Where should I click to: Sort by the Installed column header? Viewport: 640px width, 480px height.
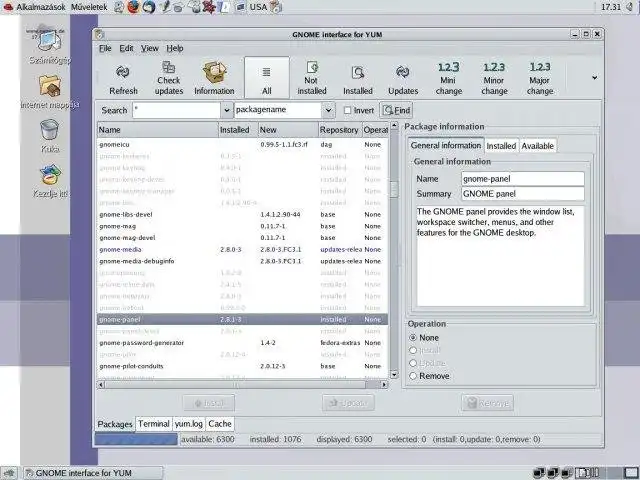pos(238,130)
